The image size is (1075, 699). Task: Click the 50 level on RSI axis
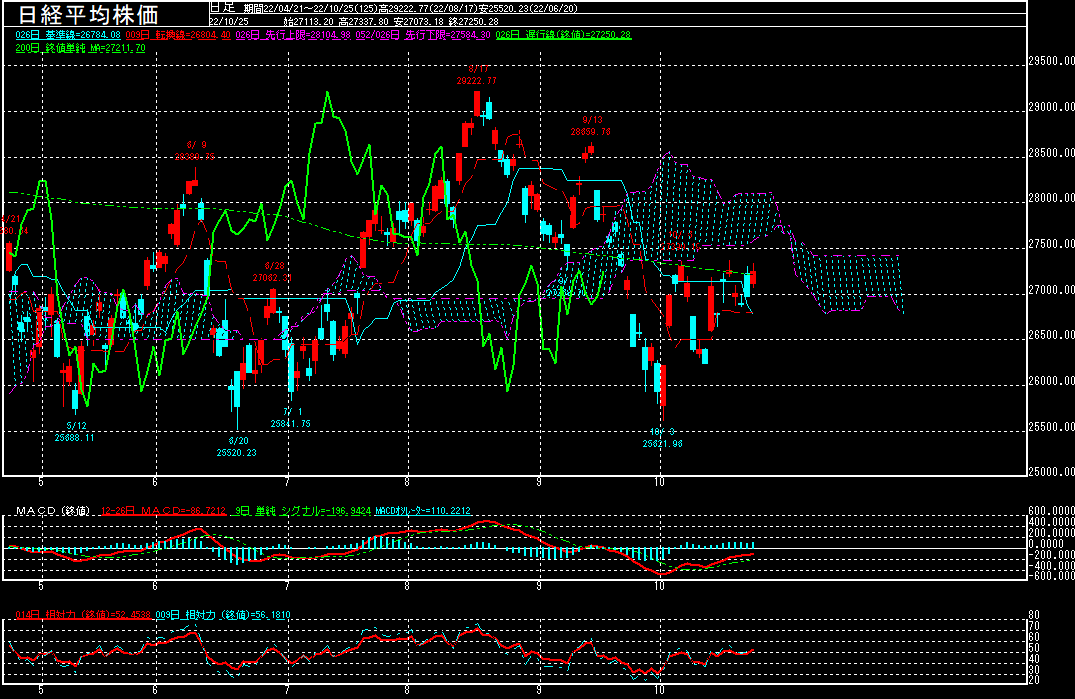pos(1034,648)
